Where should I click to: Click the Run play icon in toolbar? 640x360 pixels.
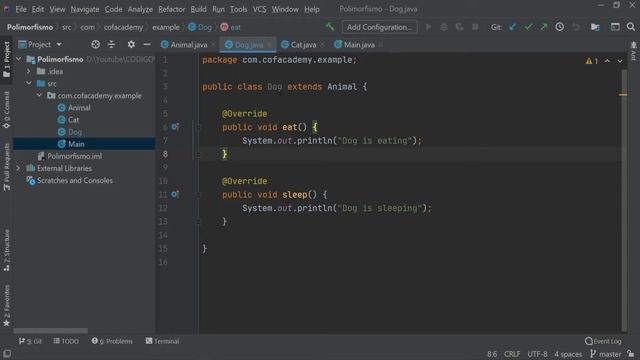(428, 27)
